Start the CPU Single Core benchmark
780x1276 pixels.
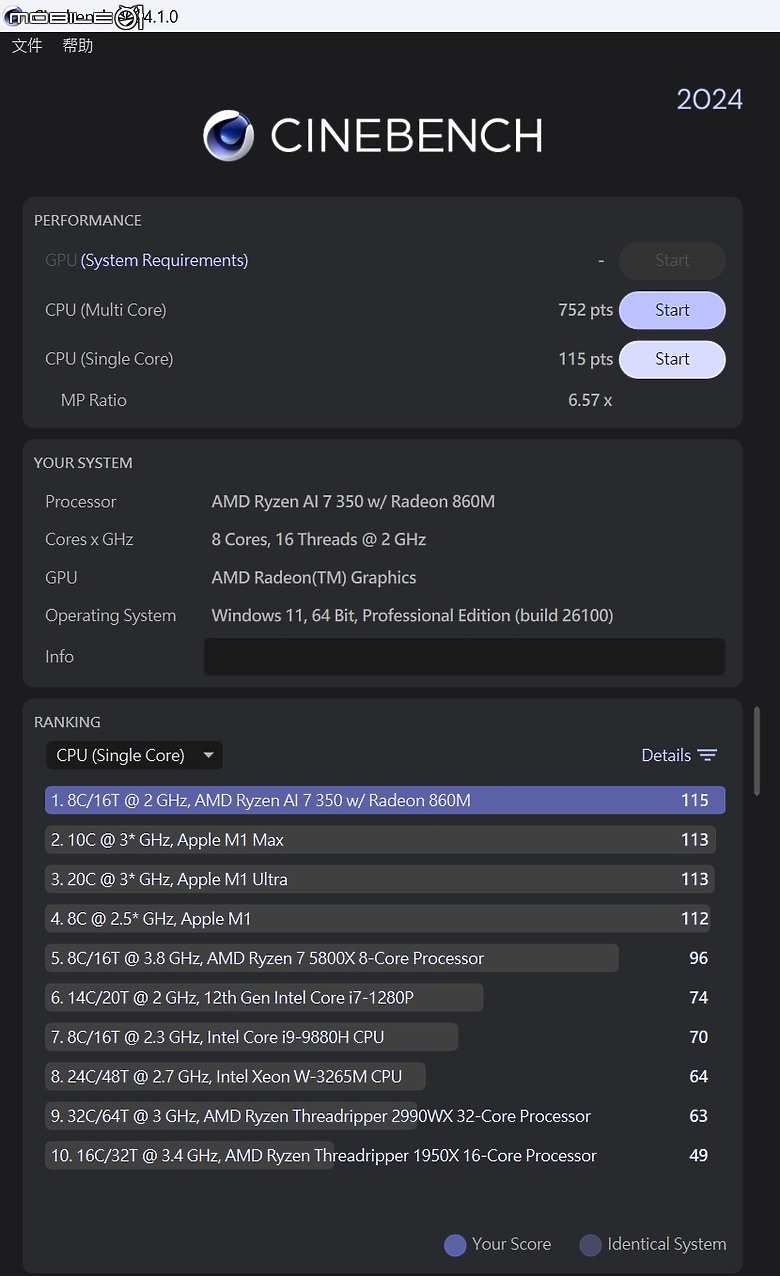[672, 359]
